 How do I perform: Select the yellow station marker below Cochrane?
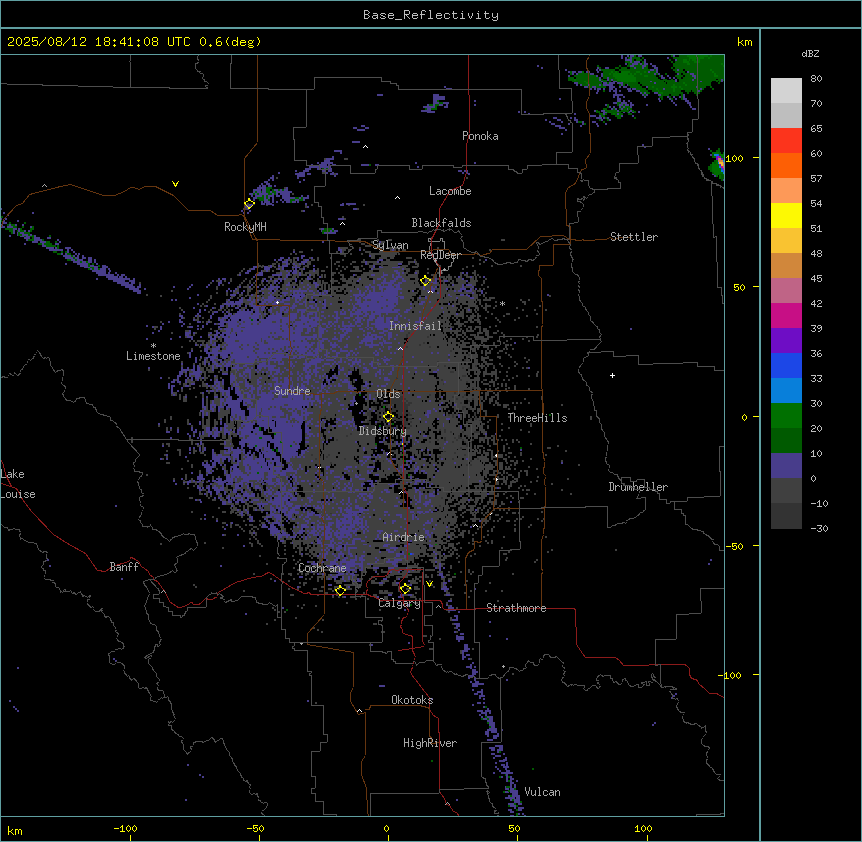pos(340,591)
